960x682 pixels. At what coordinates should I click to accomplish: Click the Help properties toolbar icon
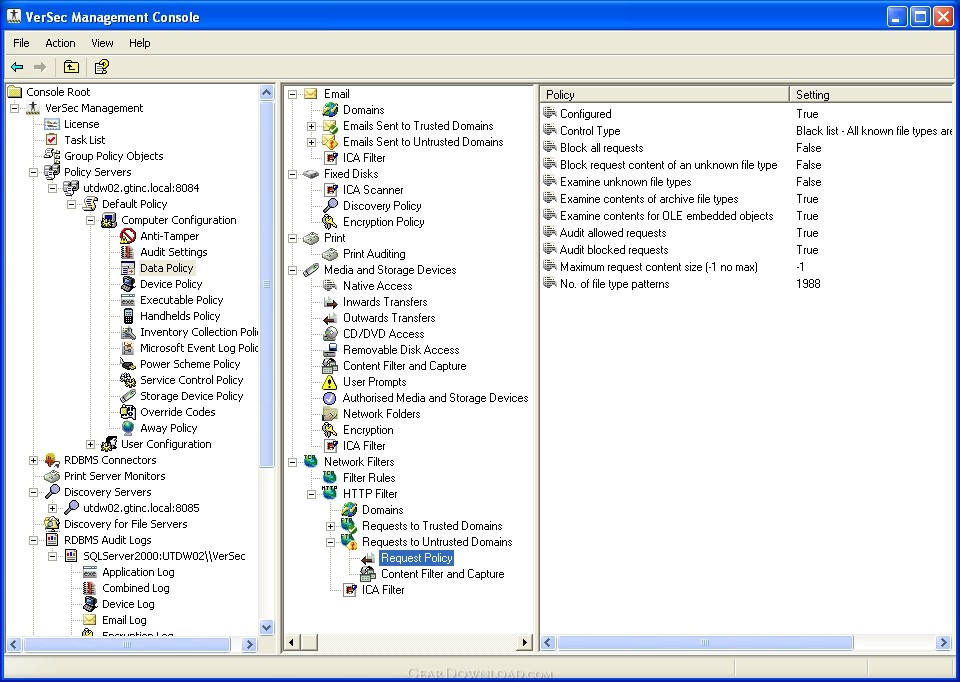(x=102, y=67)
